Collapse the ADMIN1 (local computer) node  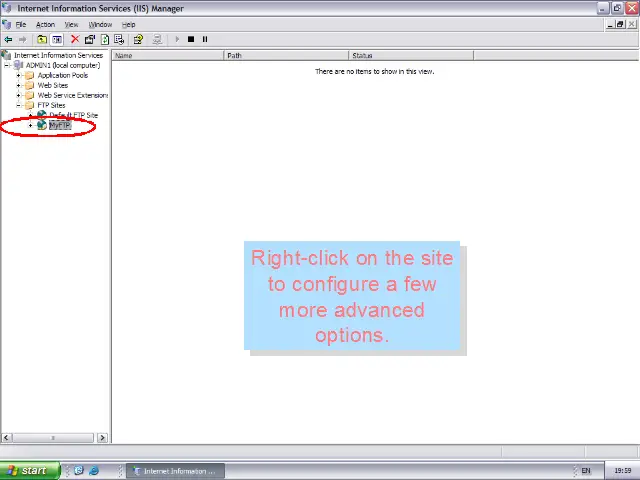click(x=7, y=65)
